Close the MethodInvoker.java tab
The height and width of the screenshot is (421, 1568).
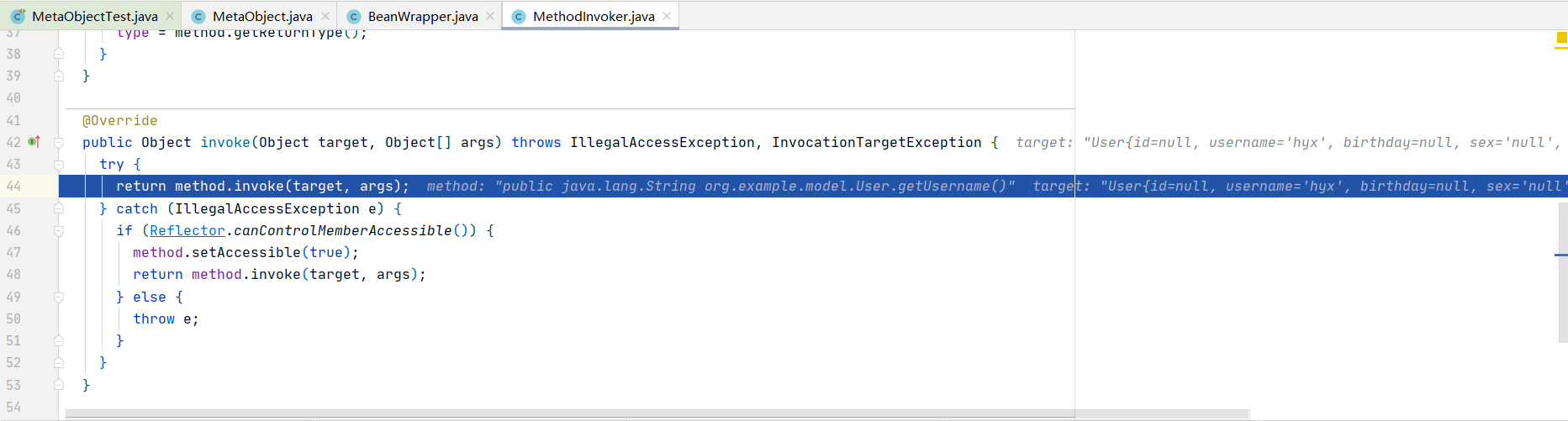pyautogui.click(x=667, y=16)
